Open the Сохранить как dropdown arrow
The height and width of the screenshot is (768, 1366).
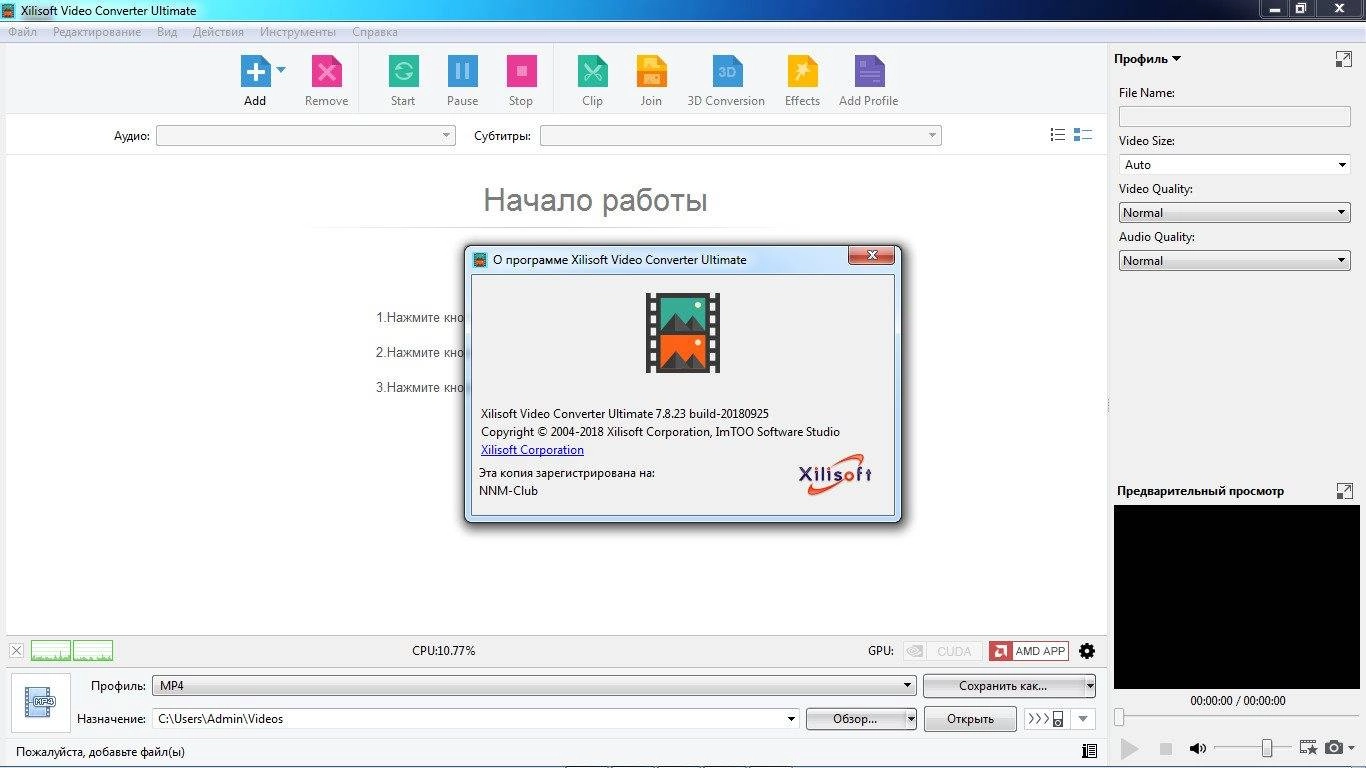(x=1090, y=686)
